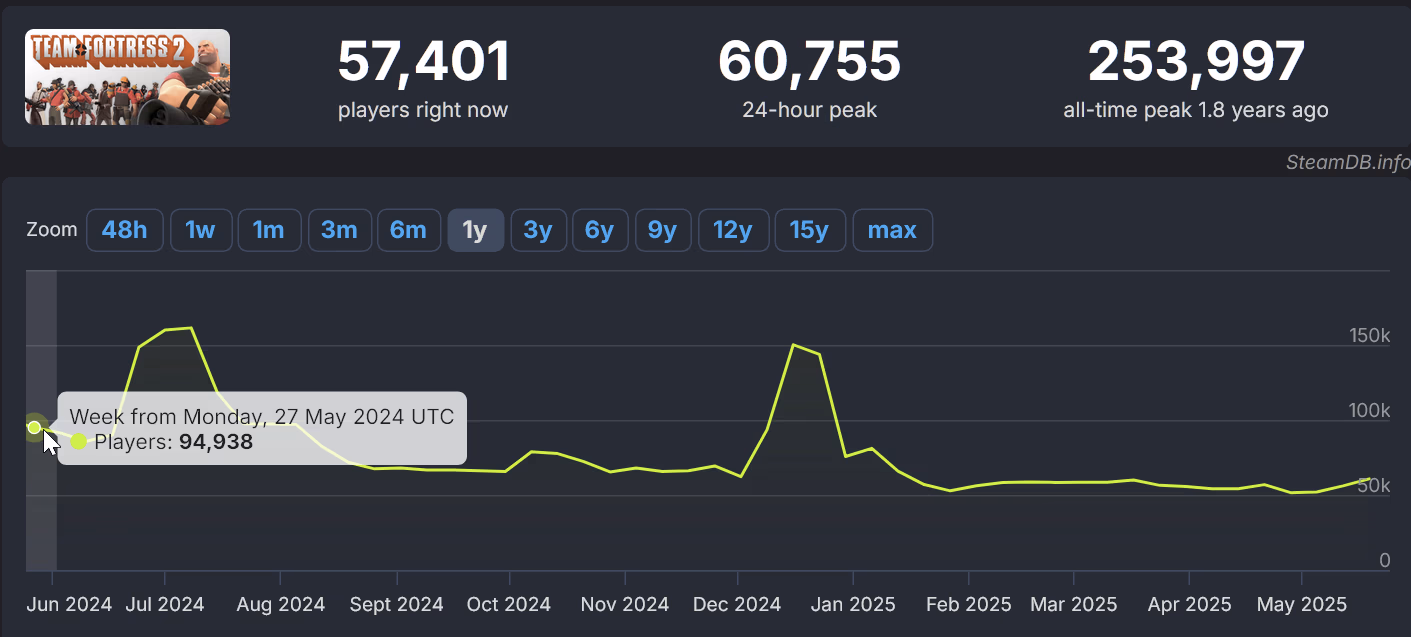Viewport: 1411px width, 637px height.
Task: Click the 57,401 players right now figure
Action: click(x=423, y=61)
